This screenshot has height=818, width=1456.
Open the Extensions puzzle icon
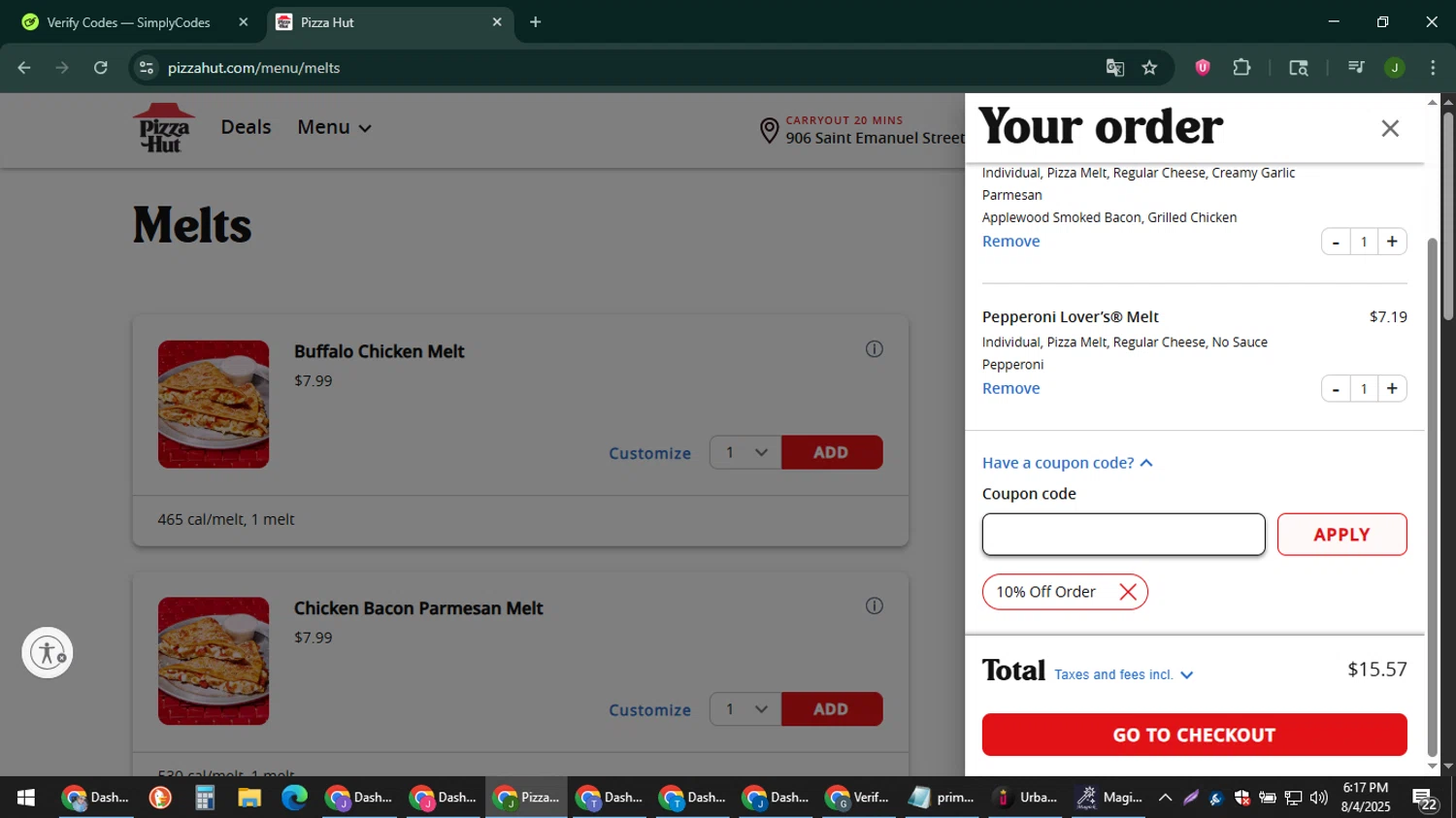[x=1241, y=68]
